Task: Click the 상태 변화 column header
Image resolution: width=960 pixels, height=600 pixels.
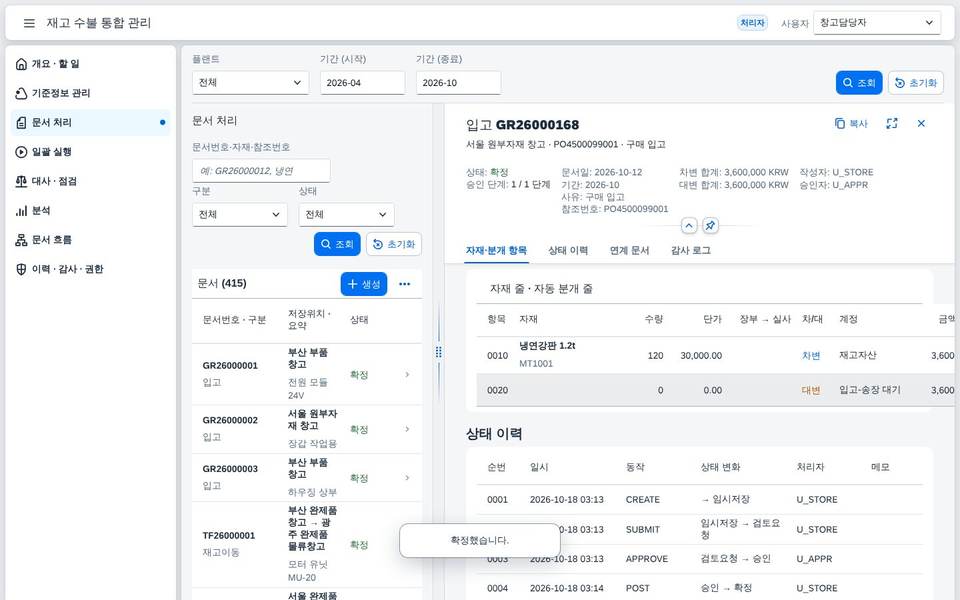Action: point(720,467)
